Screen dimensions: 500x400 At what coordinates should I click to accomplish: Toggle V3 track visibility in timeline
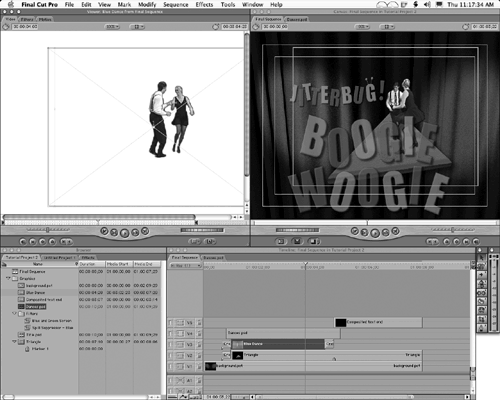[x=171, y=345]
